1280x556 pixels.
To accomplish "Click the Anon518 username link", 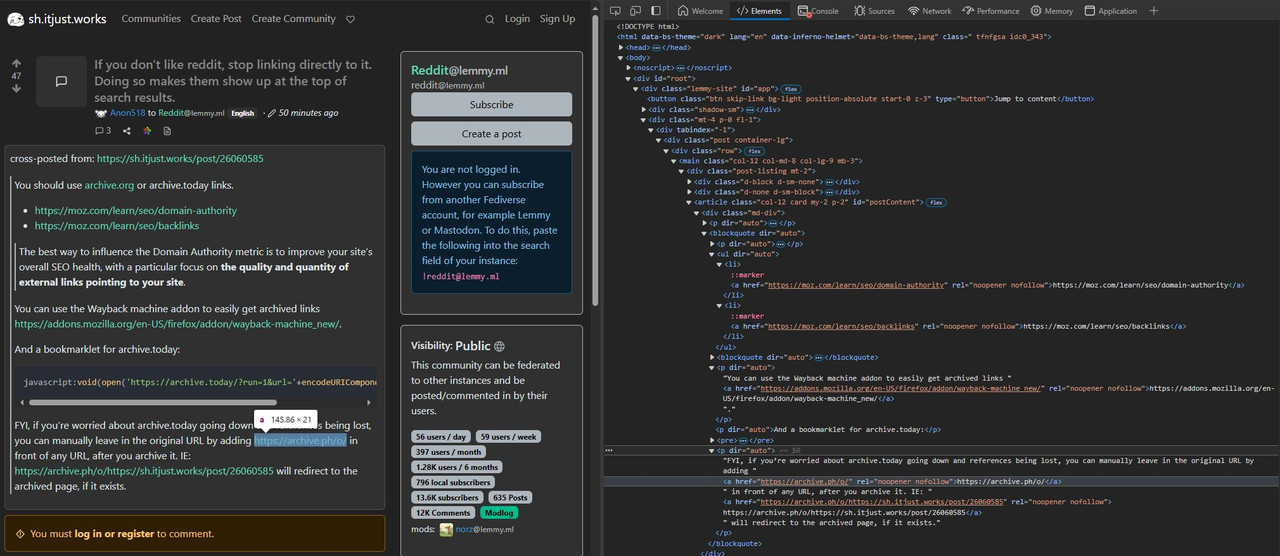I will click(127, 113).
